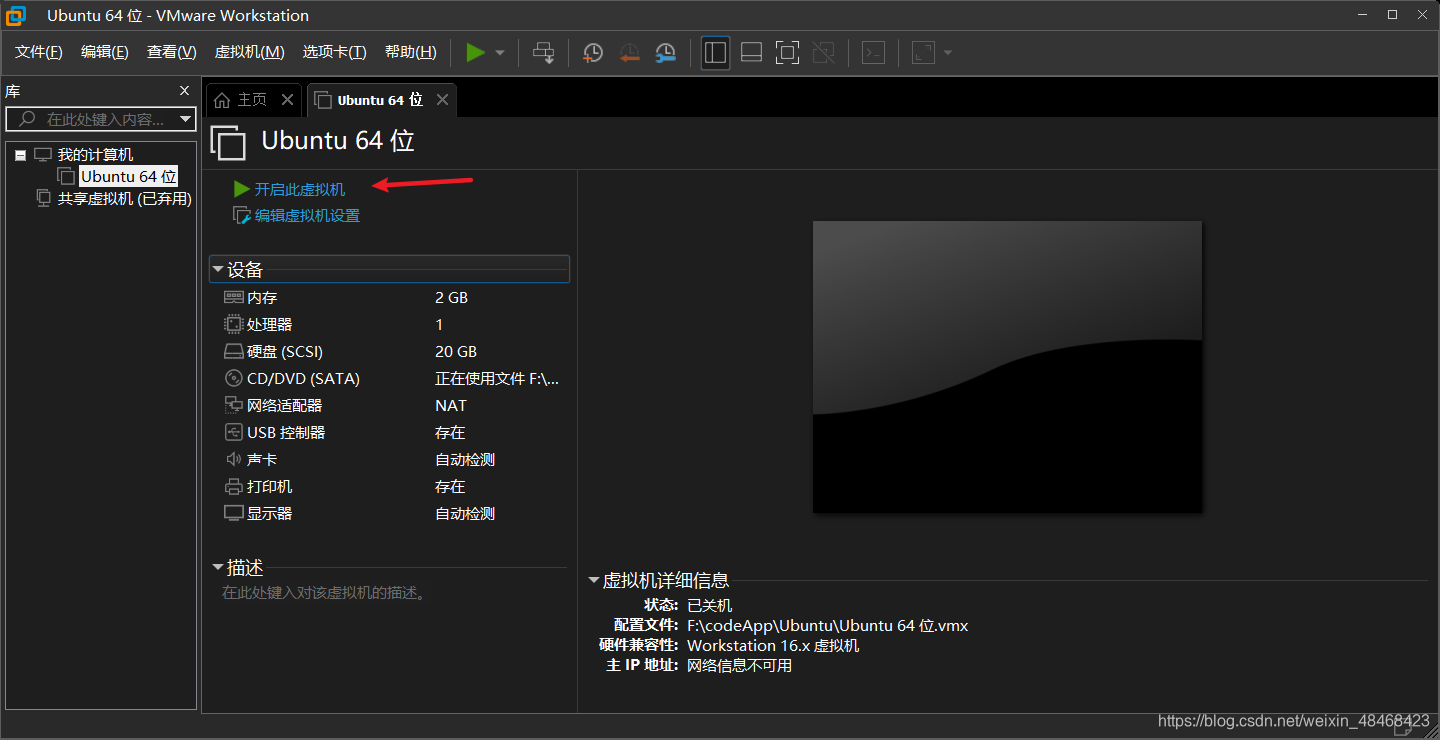
Task: Click the console view toolbar icon
Action: (873, 52)
